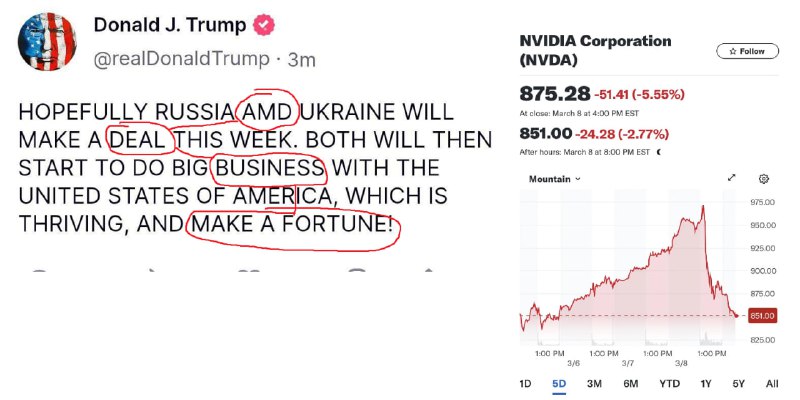
Task: Expand chart to fullscreen arrows icon
Action: click(x=732, y=178)
